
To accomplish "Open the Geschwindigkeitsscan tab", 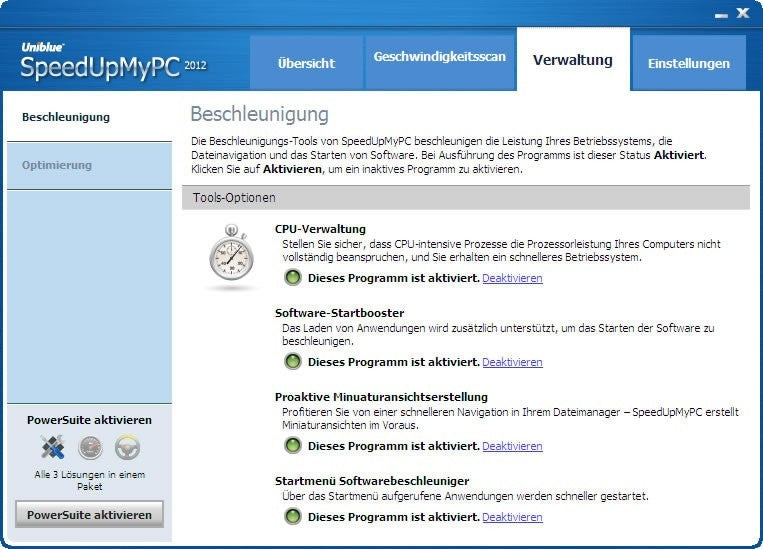I will point(440,63).
